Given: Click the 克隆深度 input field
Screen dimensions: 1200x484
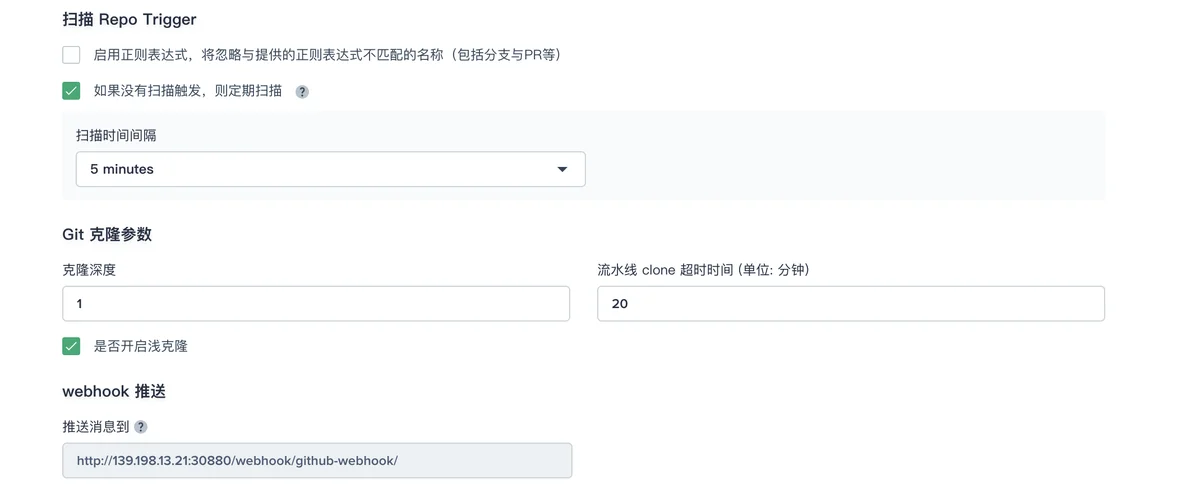Looking at the screenshot, I should pos(316,303).
